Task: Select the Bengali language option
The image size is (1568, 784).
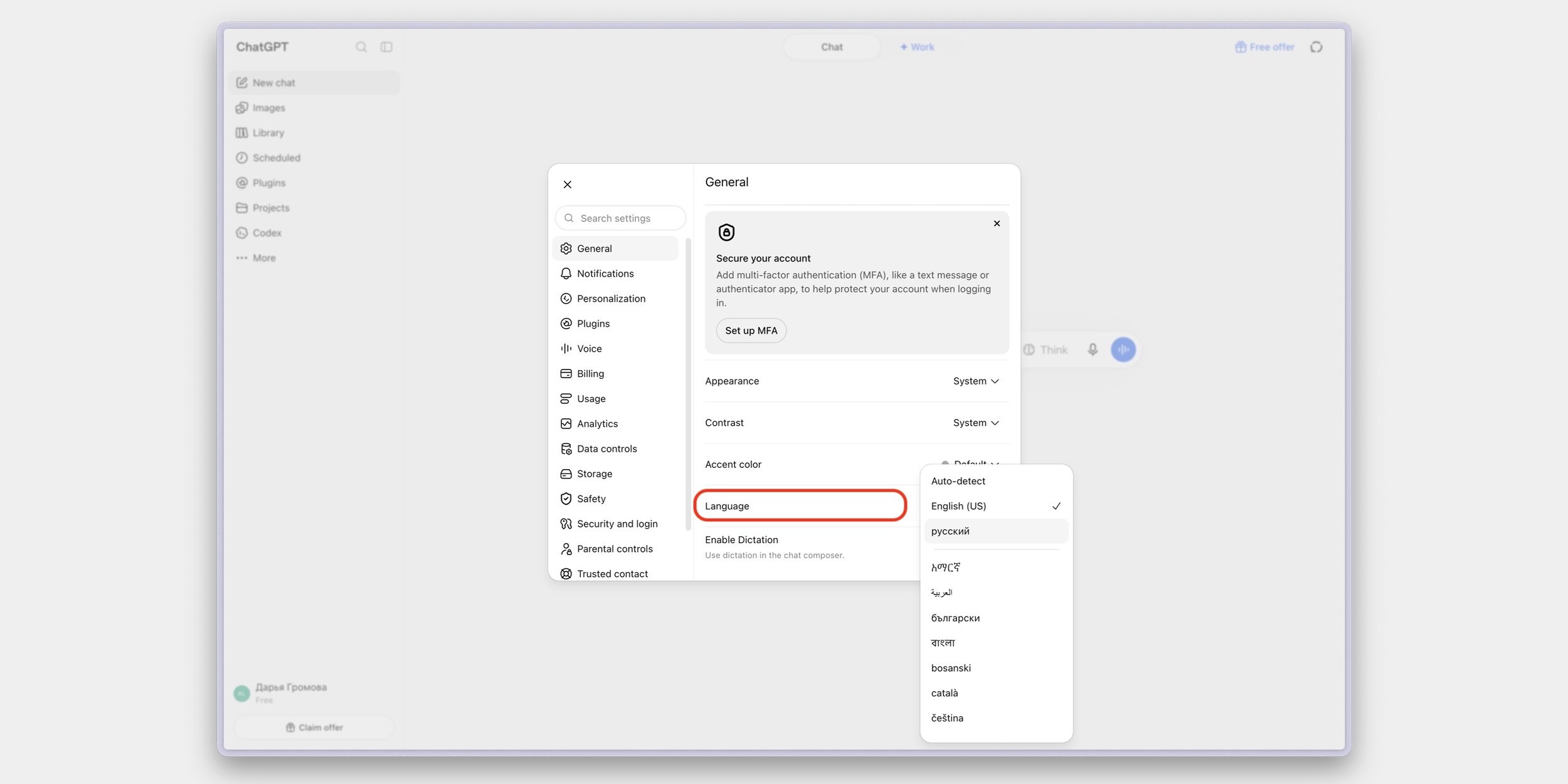Action: [x=996, y=644]
